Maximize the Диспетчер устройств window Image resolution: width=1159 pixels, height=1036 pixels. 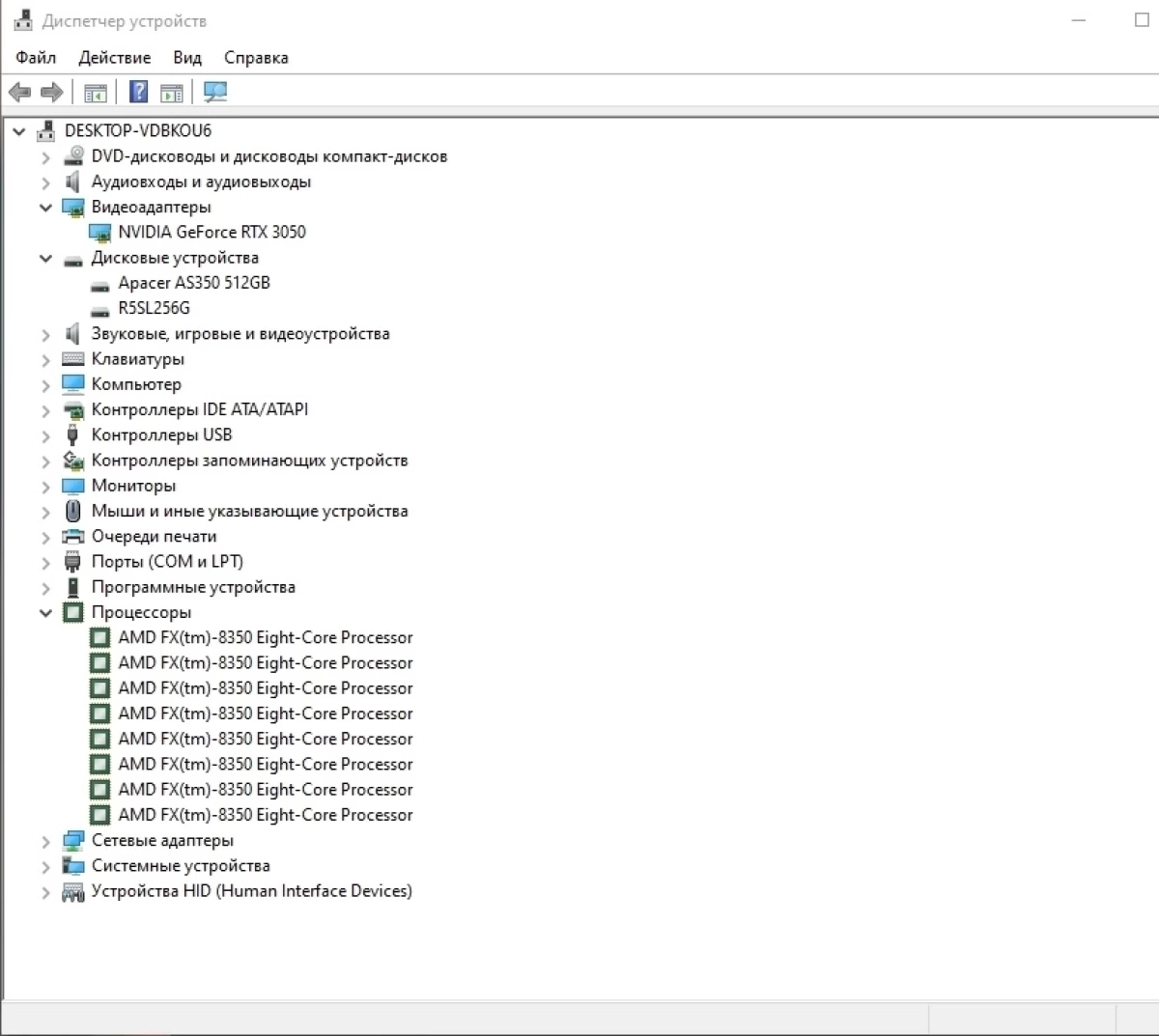[x=1140, y=20]
